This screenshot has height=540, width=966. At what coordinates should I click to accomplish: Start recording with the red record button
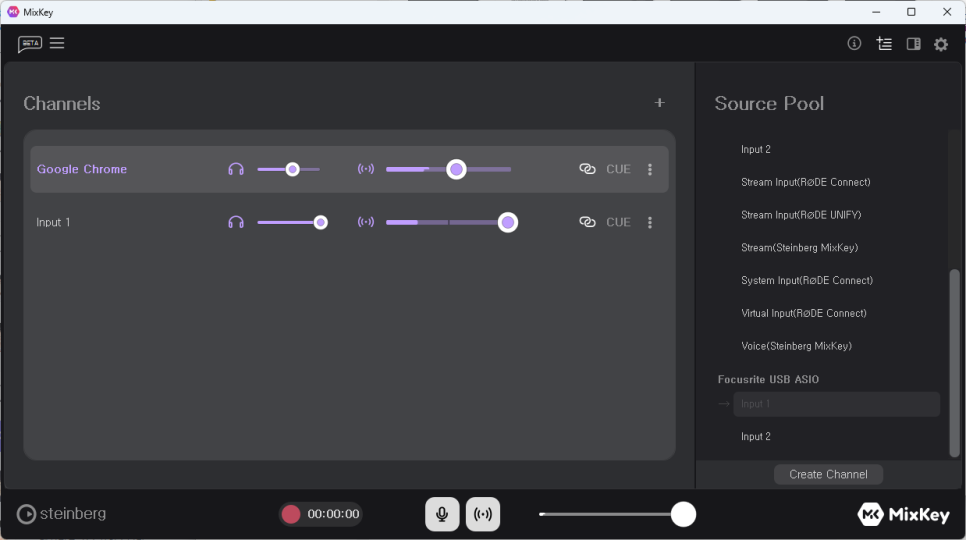tap(291, 514)
